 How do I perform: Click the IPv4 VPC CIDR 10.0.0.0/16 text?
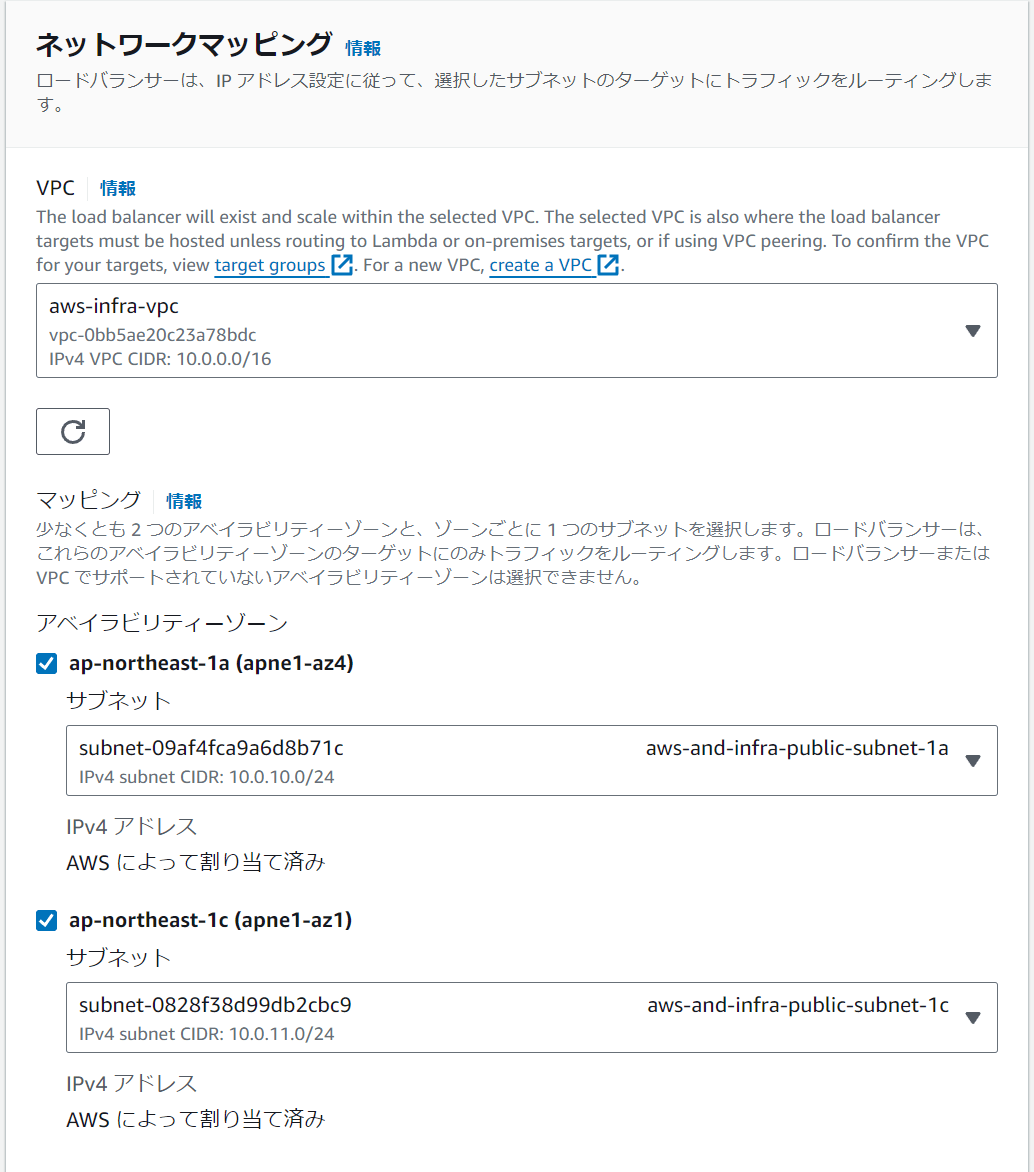pos(160,359)
